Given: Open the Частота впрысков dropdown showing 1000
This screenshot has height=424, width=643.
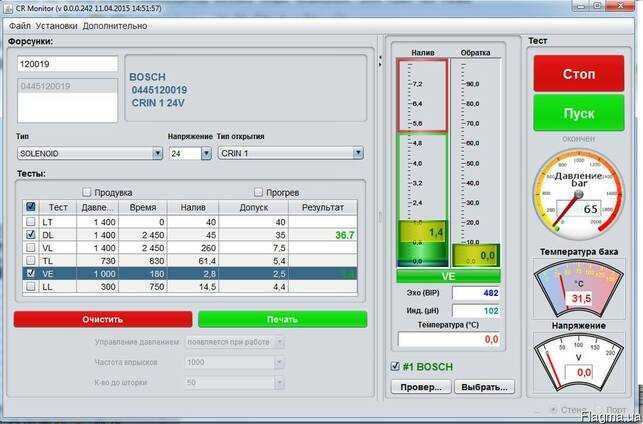Looking at the screenshot, I should coord(235,362).
